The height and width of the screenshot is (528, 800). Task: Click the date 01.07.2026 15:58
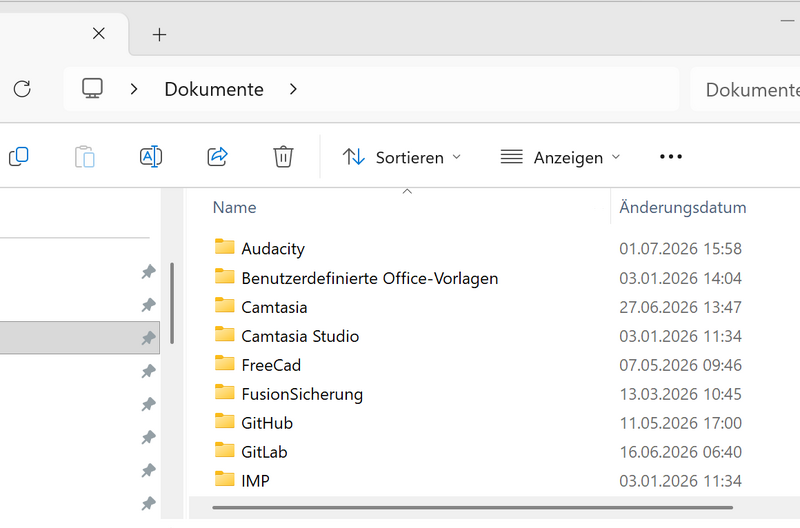[680, 248]
